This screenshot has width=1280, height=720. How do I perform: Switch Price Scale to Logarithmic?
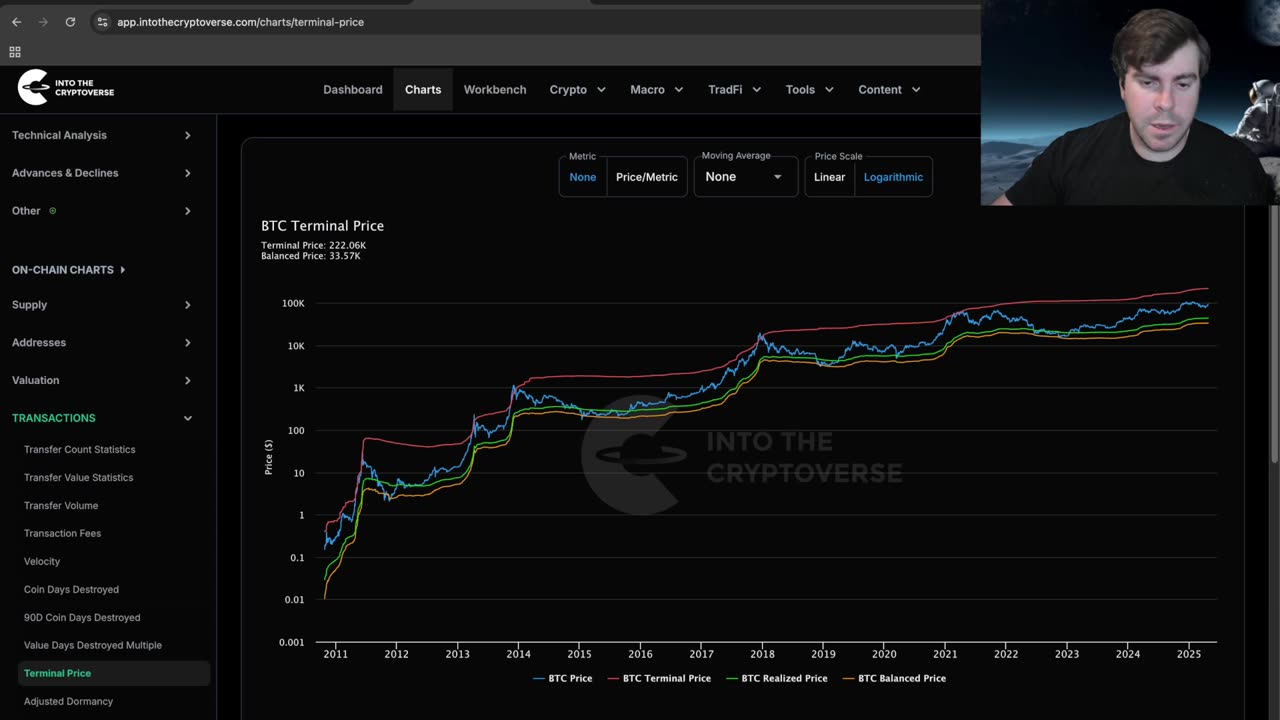tap(893, 177)
